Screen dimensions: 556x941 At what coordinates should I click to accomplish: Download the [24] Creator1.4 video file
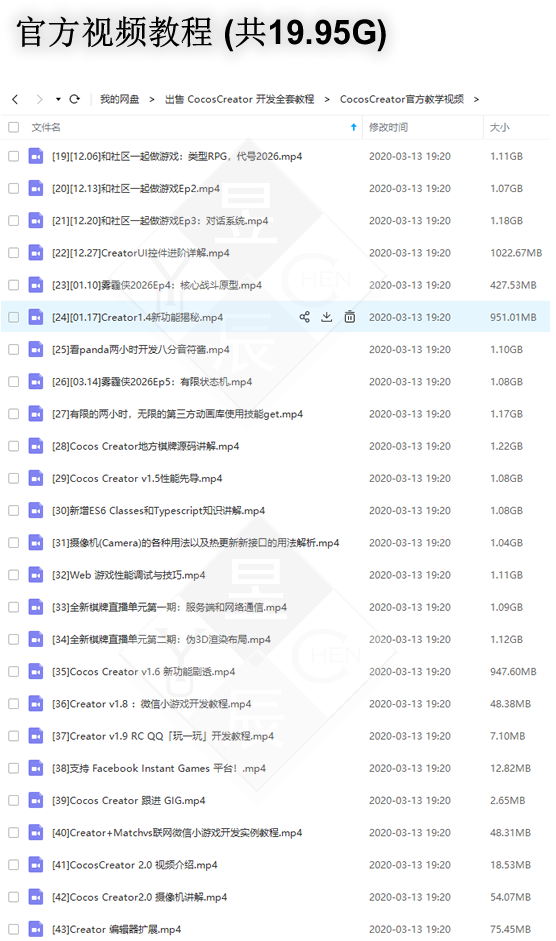(x=327, y=317)
